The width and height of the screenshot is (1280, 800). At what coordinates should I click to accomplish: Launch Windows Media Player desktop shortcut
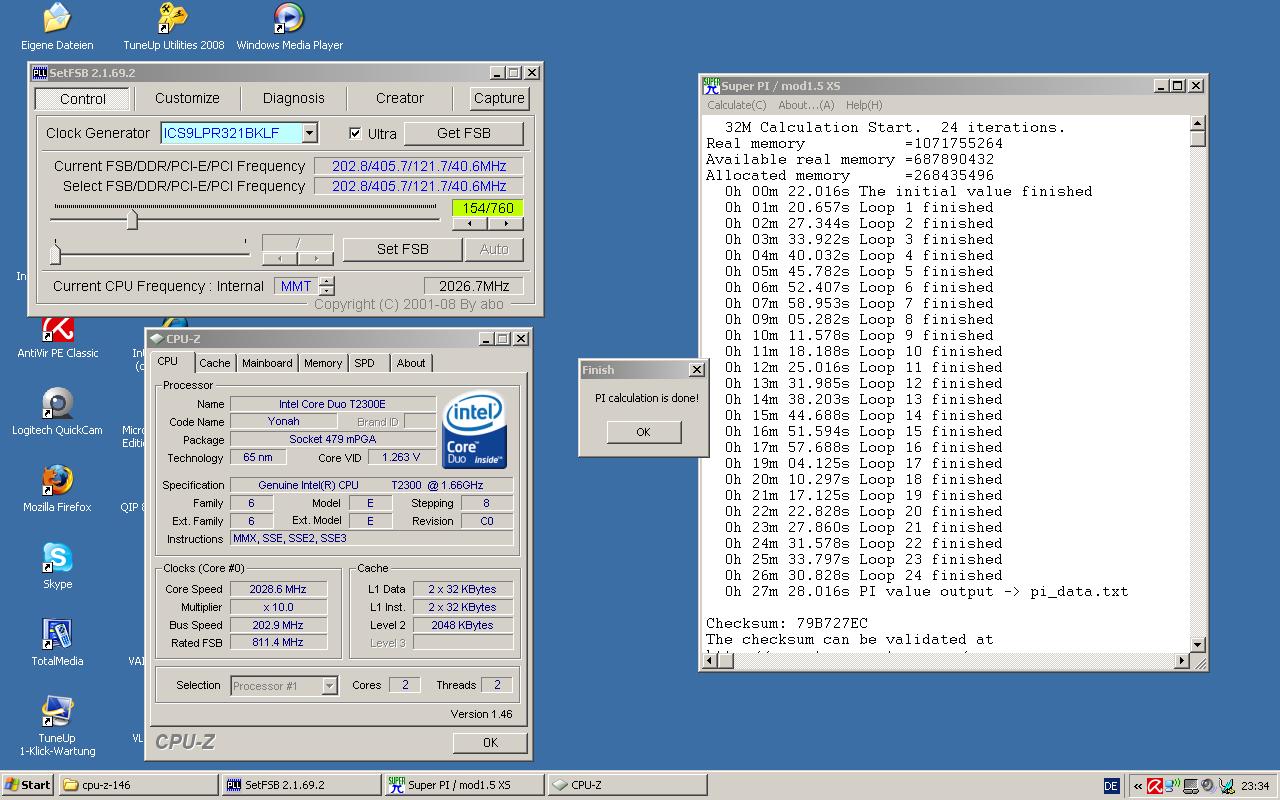click(289, 27)
